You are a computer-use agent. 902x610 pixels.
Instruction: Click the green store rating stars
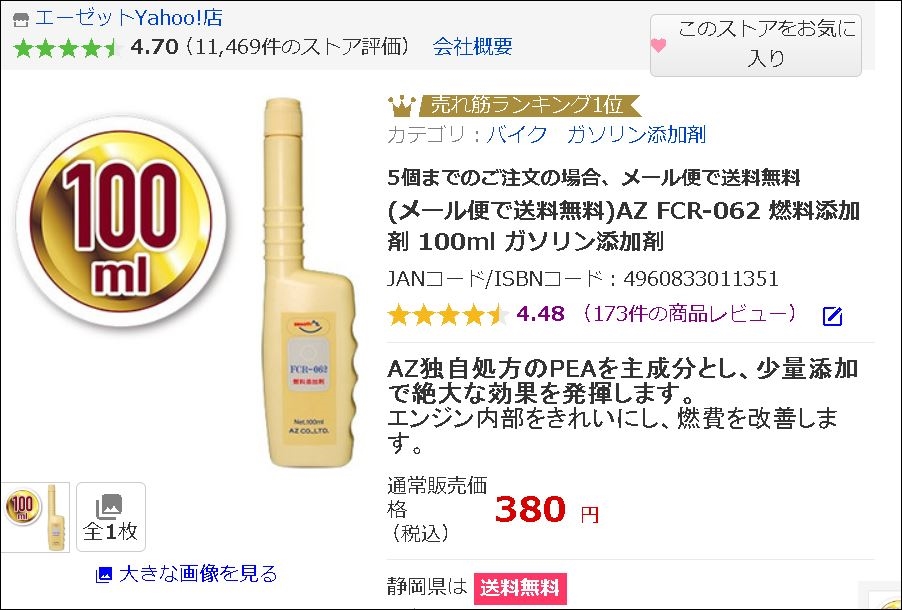[x=65, y=48]
